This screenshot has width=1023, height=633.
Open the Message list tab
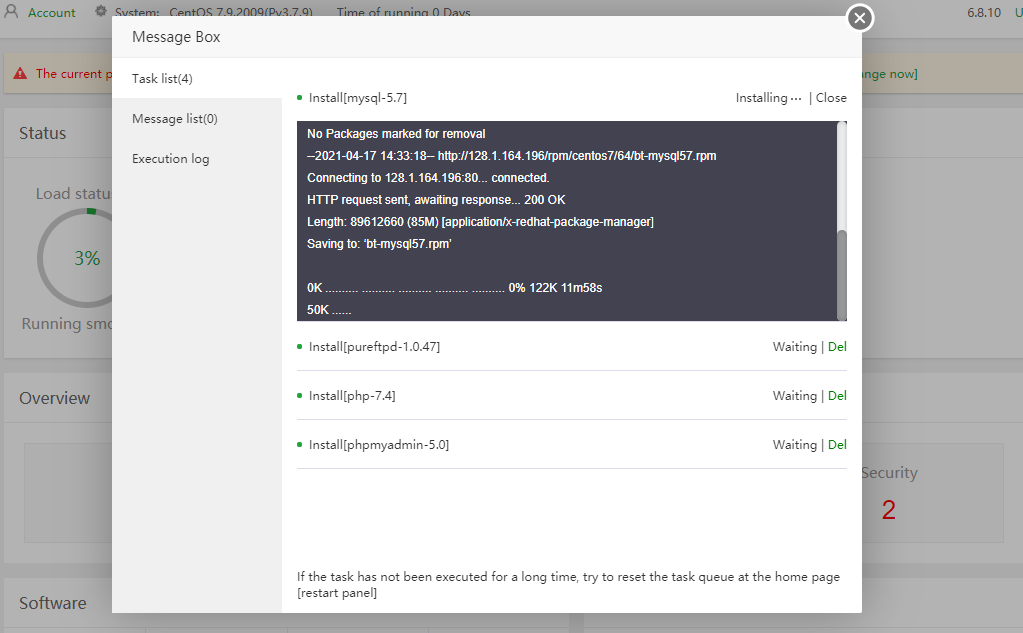(x=174, y=119)
